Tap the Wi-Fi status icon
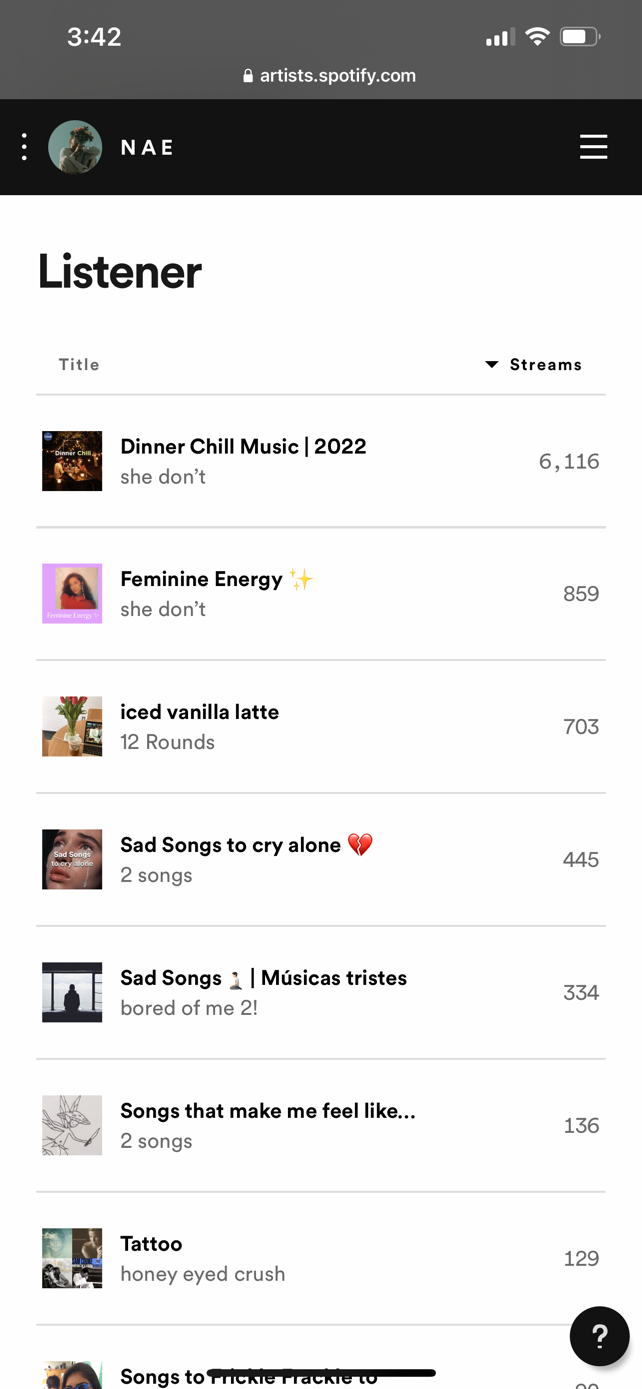 (x=537, y=37)
